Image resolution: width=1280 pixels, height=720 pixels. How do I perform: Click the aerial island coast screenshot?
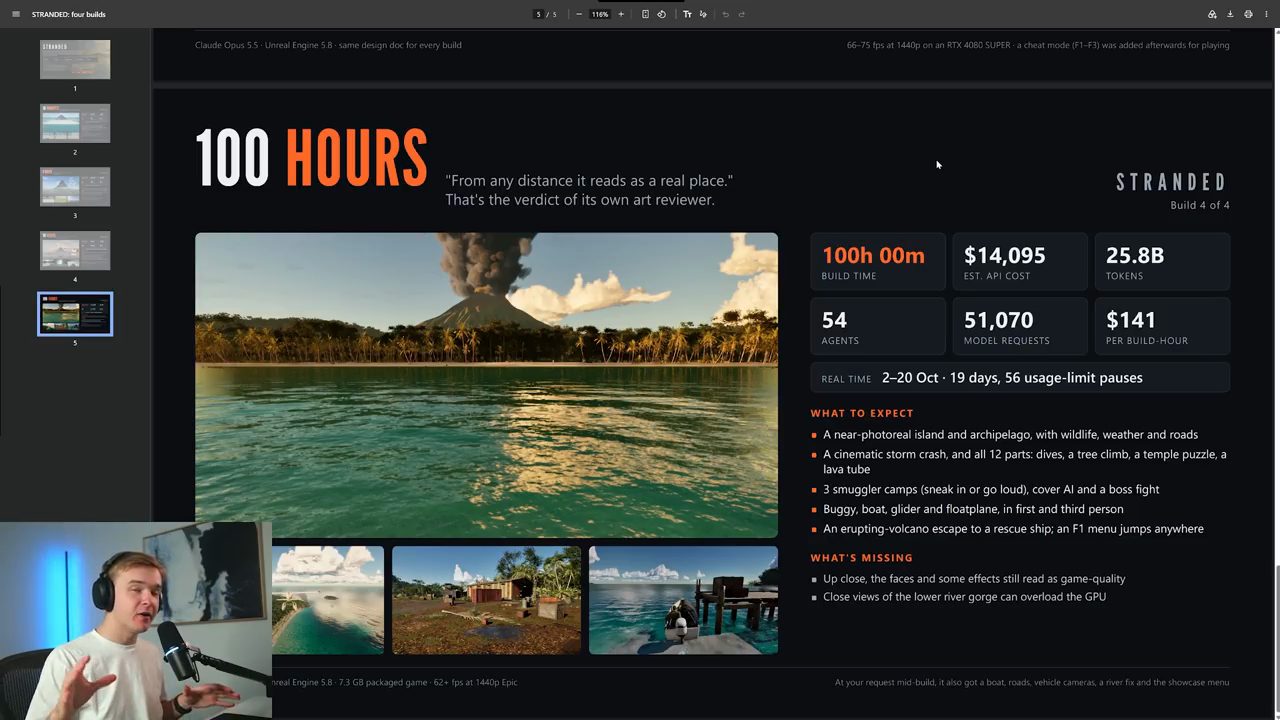[328, 600]
